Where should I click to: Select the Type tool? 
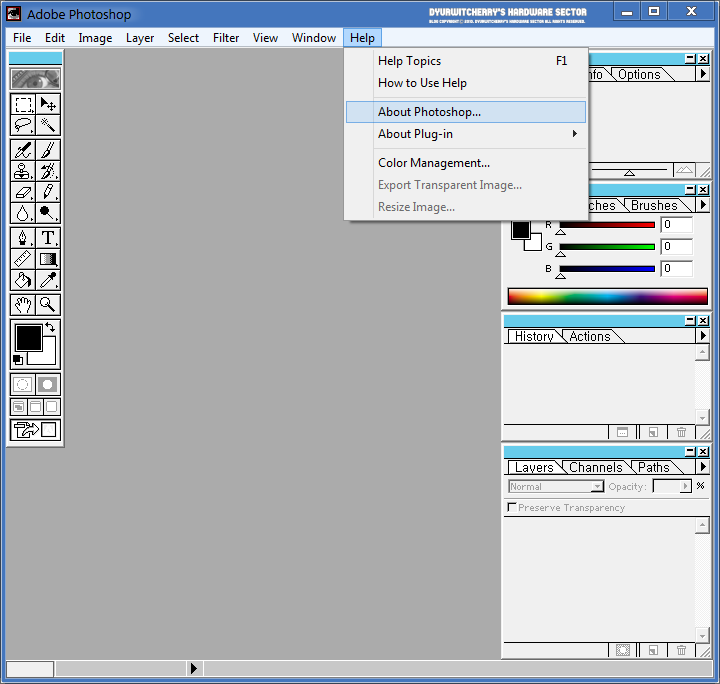coord(48,238)
